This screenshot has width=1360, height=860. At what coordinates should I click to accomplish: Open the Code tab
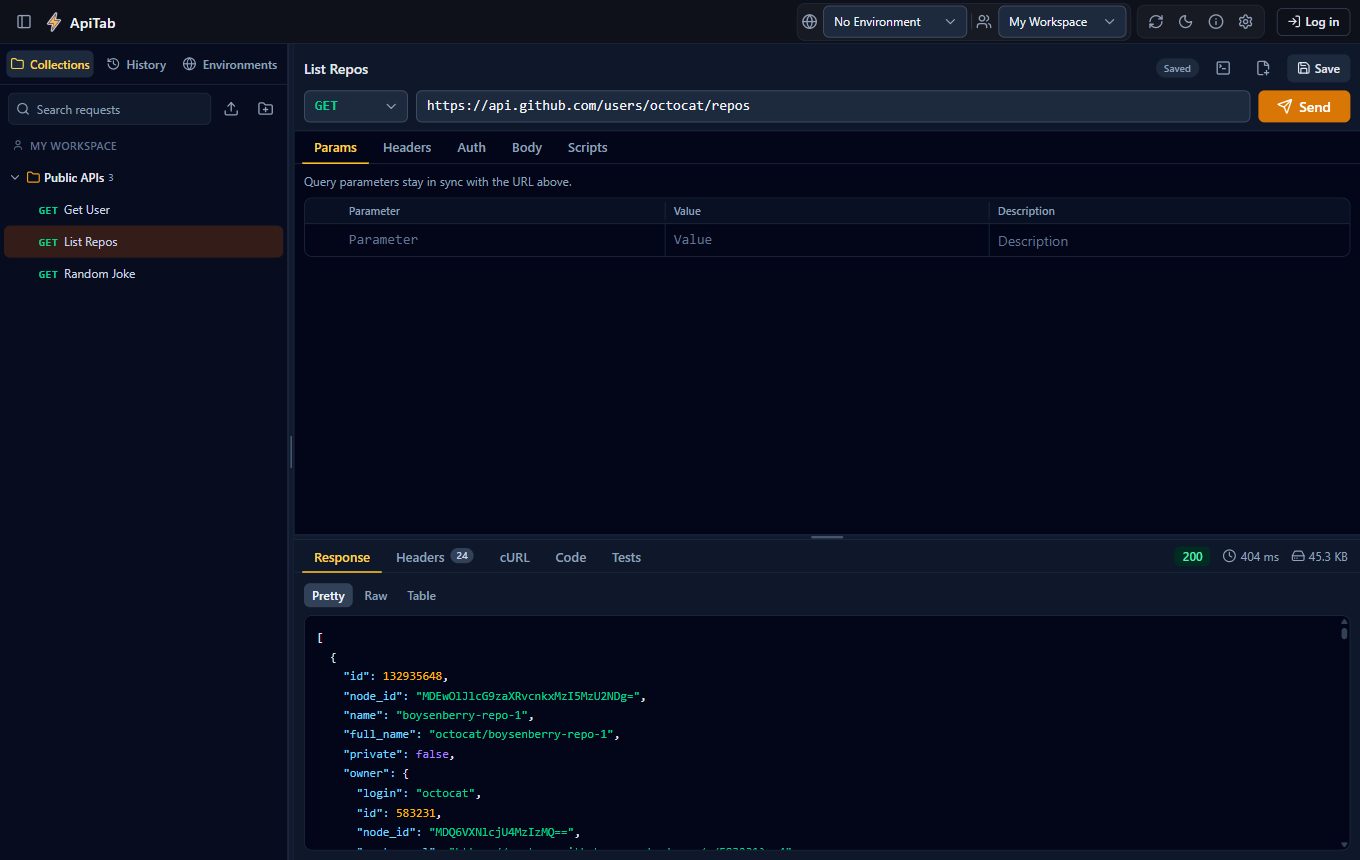(570, 557)
